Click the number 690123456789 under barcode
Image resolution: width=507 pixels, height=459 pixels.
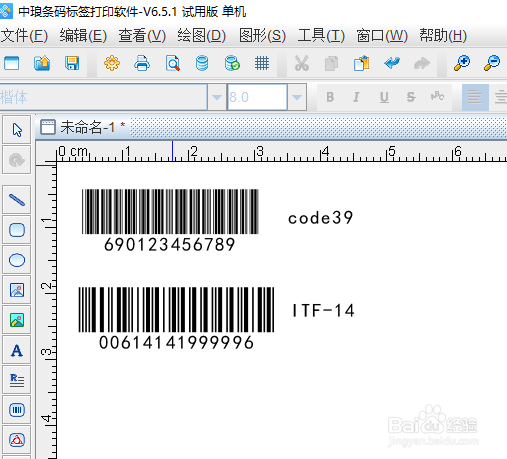tap(170, 245)
